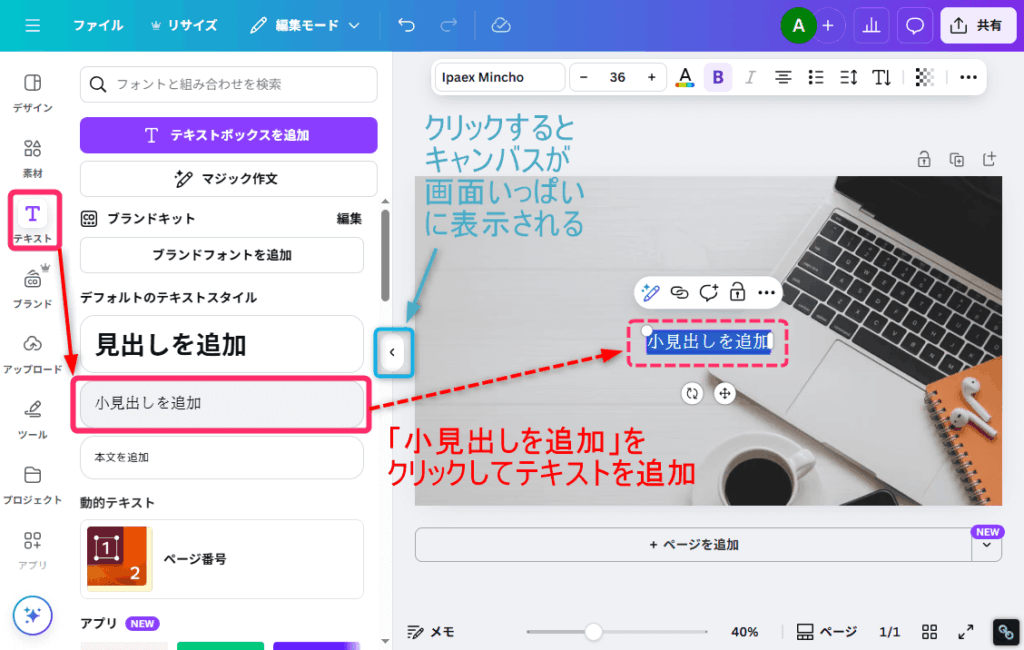Add a collaborator with plus button
This screenshot has width=1024, height=650.
(x=828, y=25)
